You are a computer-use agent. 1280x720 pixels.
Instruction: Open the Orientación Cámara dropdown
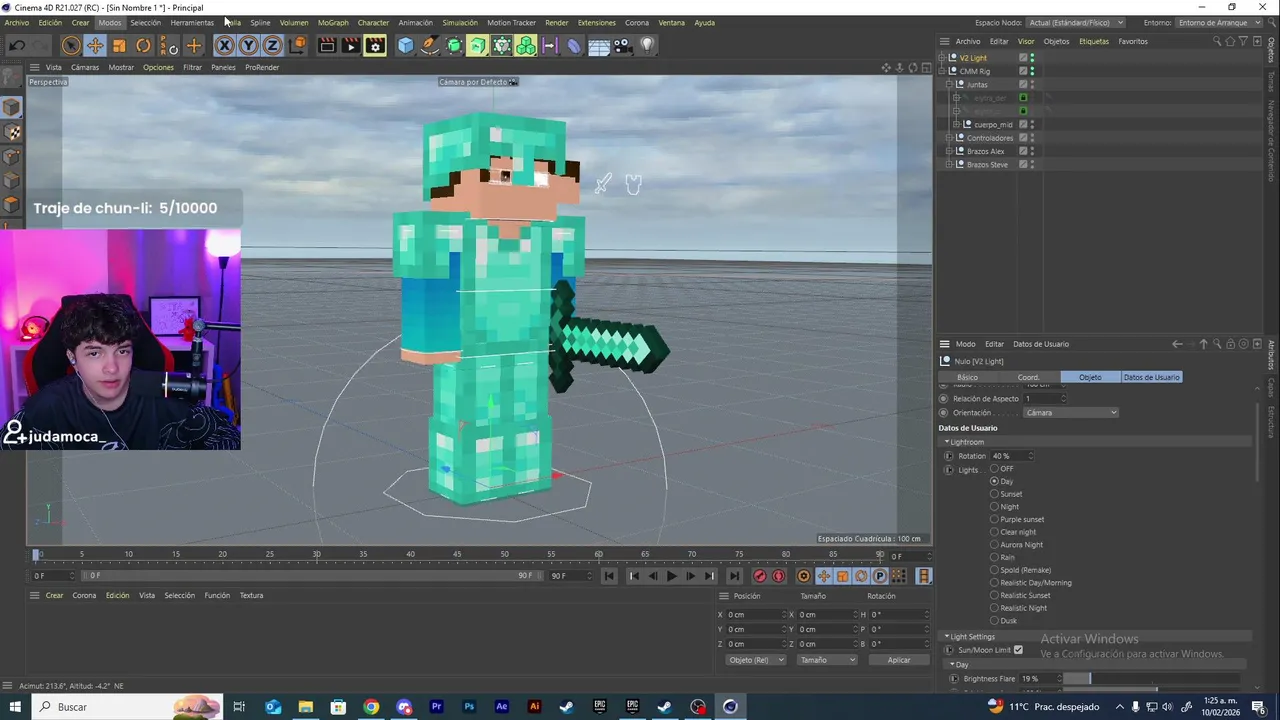pos(1071,412)
